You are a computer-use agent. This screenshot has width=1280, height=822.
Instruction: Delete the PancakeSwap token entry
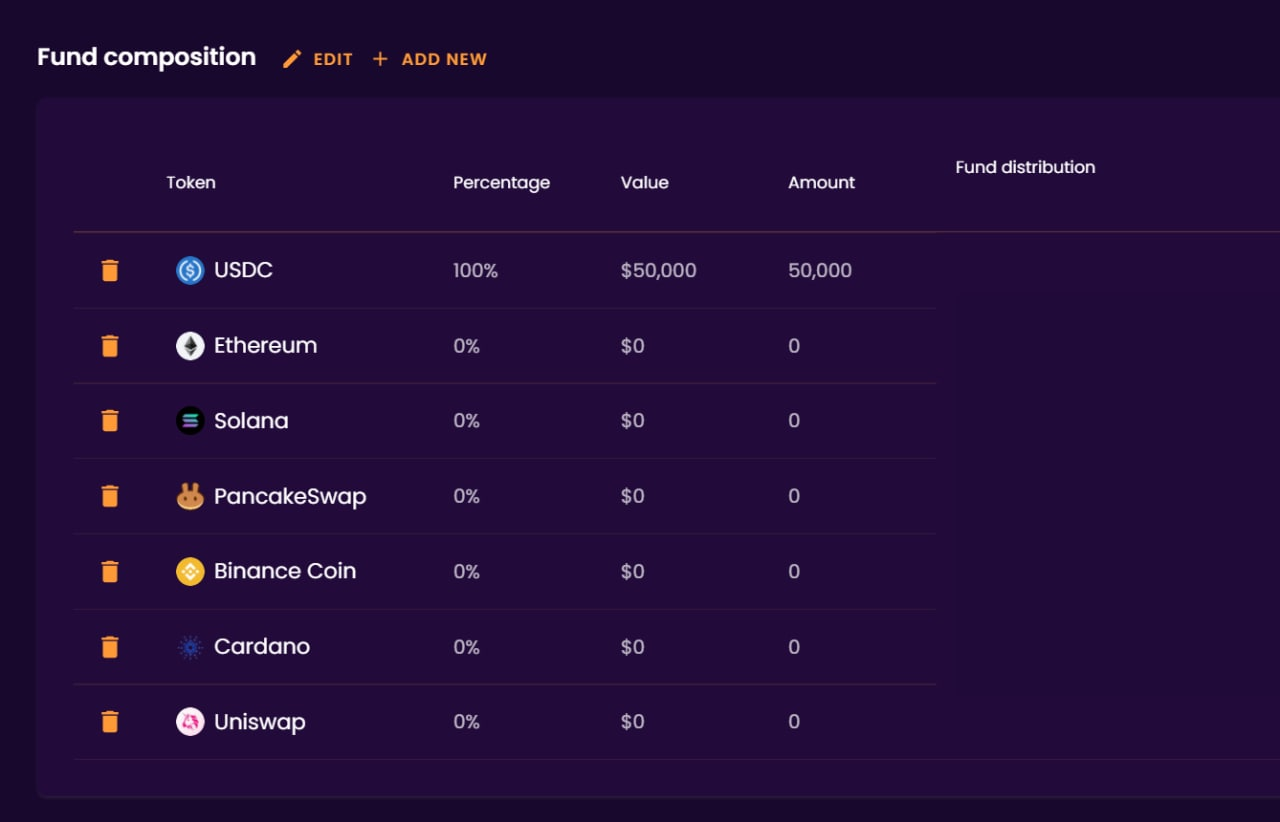[x=110, y=496]
